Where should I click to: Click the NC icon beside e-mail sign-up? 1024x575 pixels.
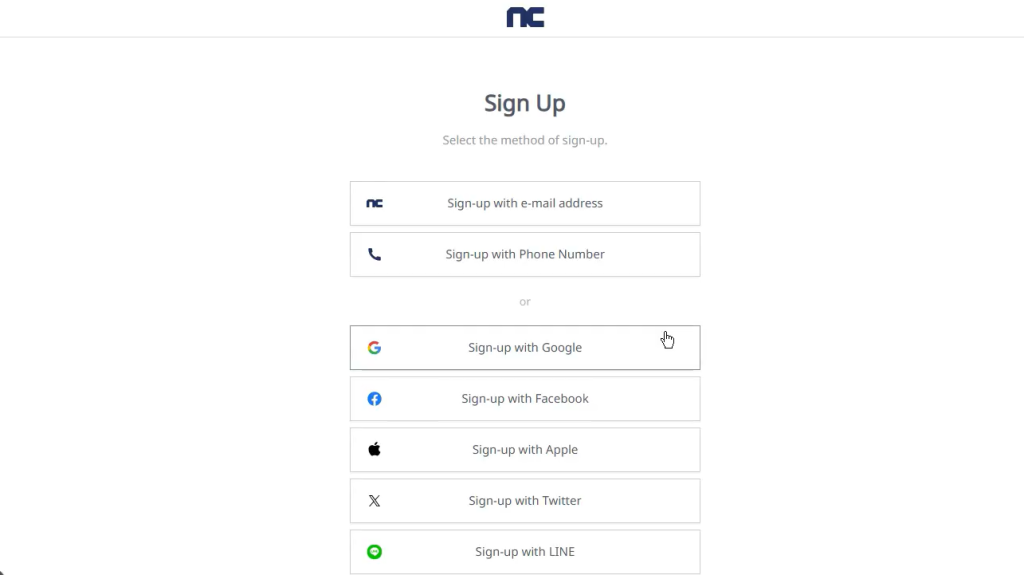coord(374,203)
